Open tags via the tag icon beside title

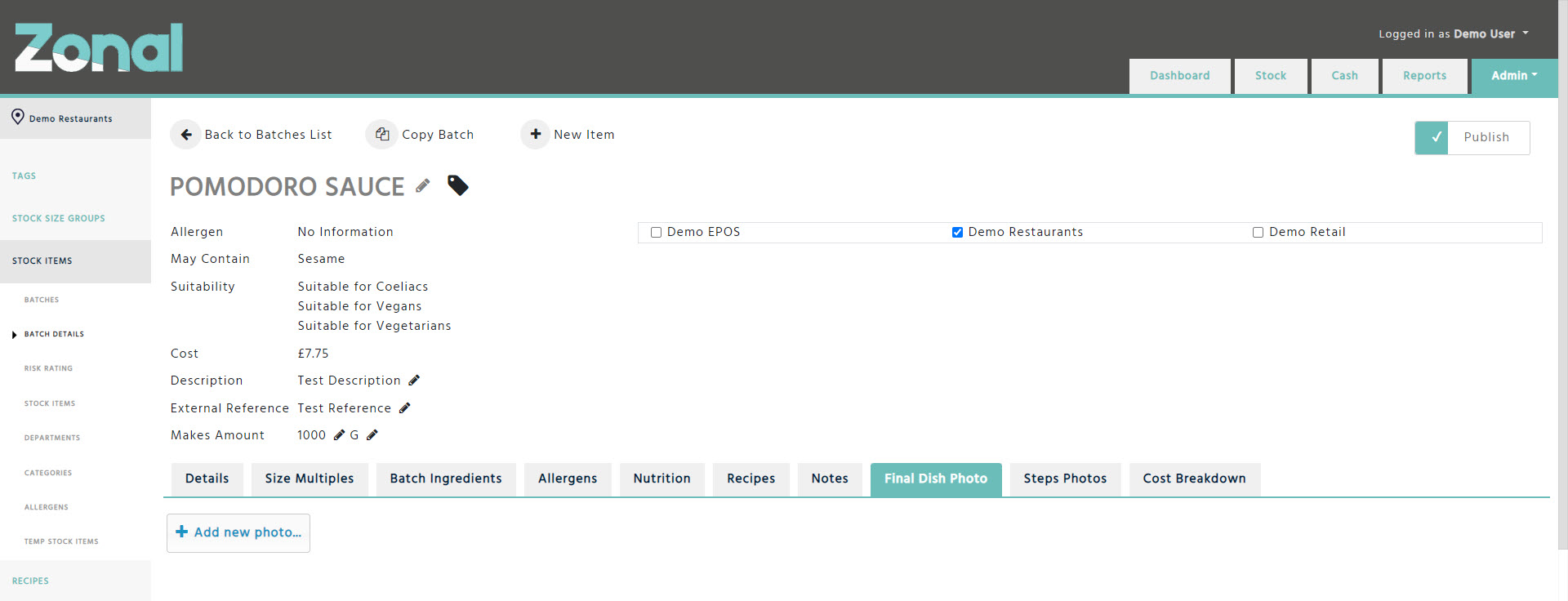[458, 186]
